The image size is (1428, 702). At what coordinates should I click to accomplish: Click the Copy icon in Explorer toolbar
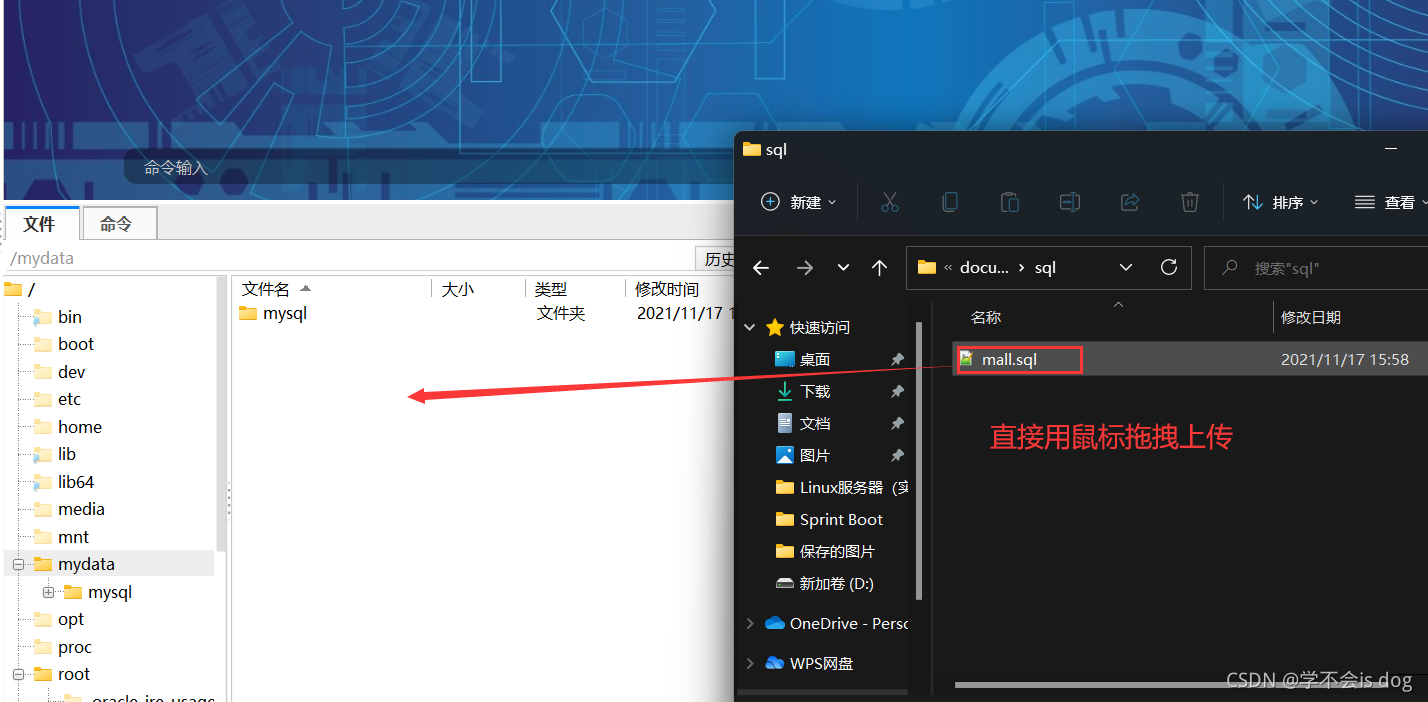point(949,202)
